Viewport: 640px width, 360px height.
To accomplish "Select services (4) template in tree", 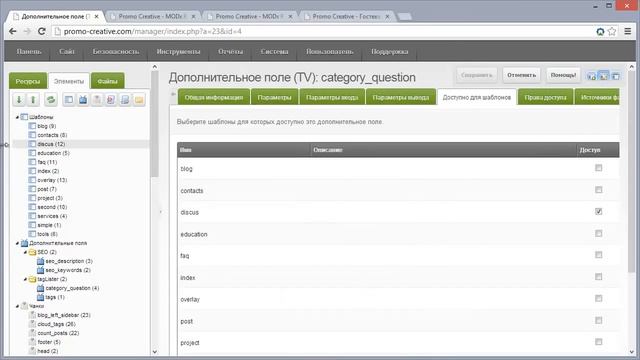I will pyautogui.click(x=52, y=216).
